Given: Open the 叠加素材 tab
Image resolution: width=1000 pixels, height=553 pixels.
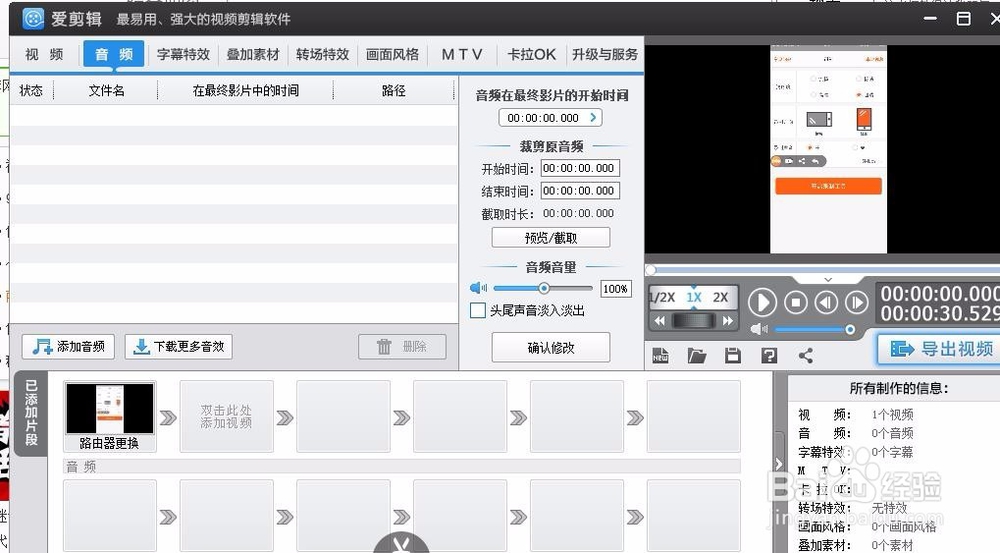Looking at the screenshot, I should pos(253,54).
